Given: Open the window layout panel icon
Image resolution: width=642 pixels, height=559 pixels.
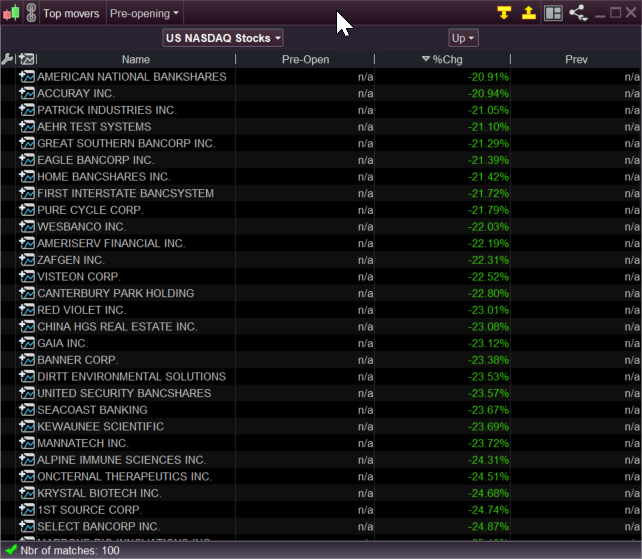Looking at the screenshot, I should 553,13.
